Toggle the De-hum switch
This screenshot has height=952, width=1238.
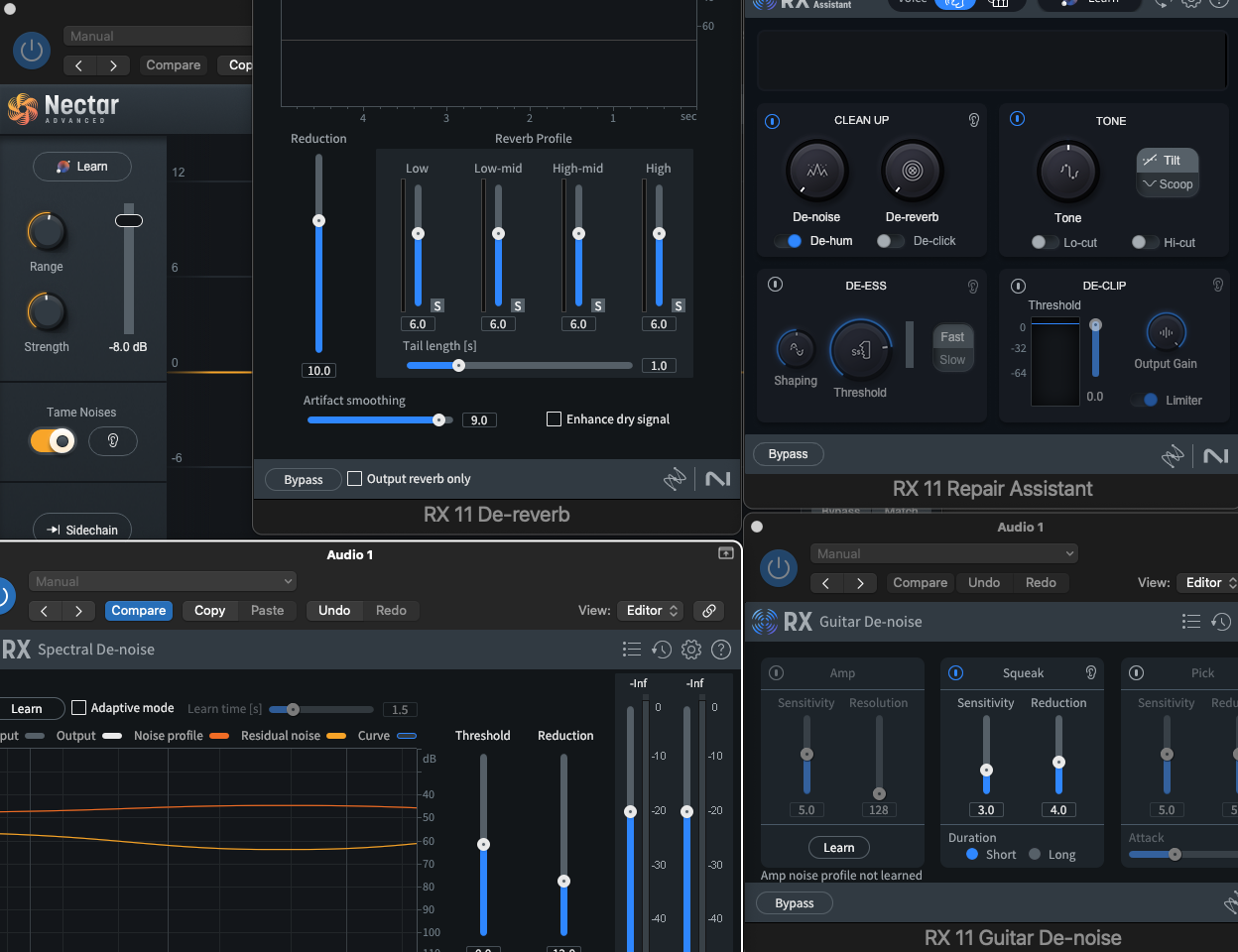click(x=789, y=241)
